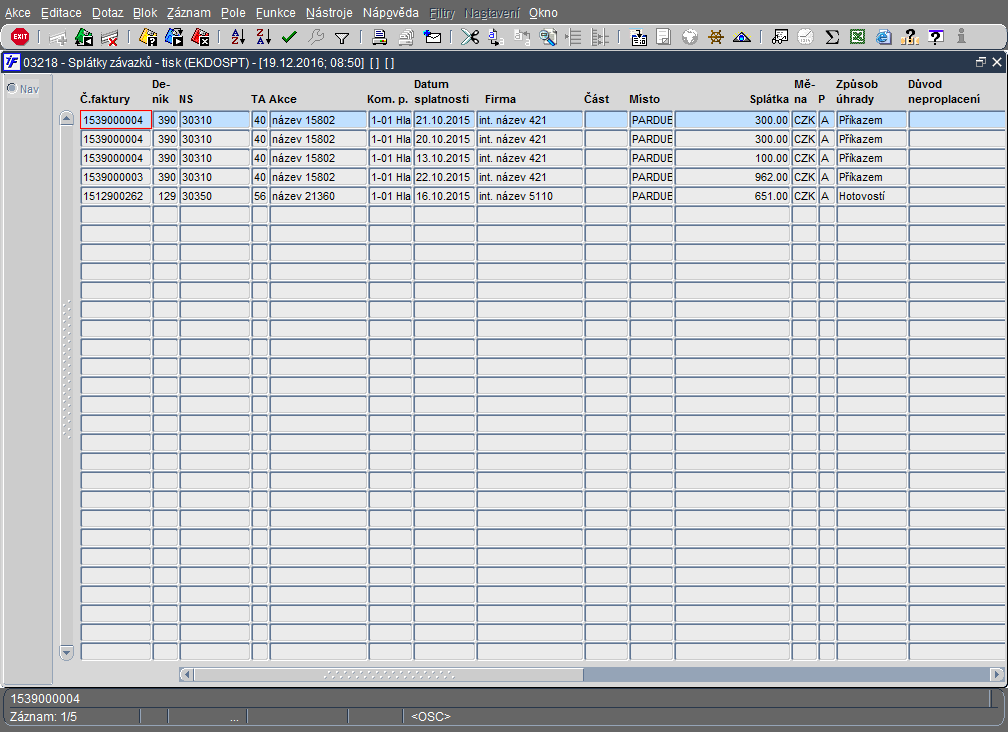Open the Záznam menu
The width and height of the screenshot is (1008, 732).
[x=188, y=13]
